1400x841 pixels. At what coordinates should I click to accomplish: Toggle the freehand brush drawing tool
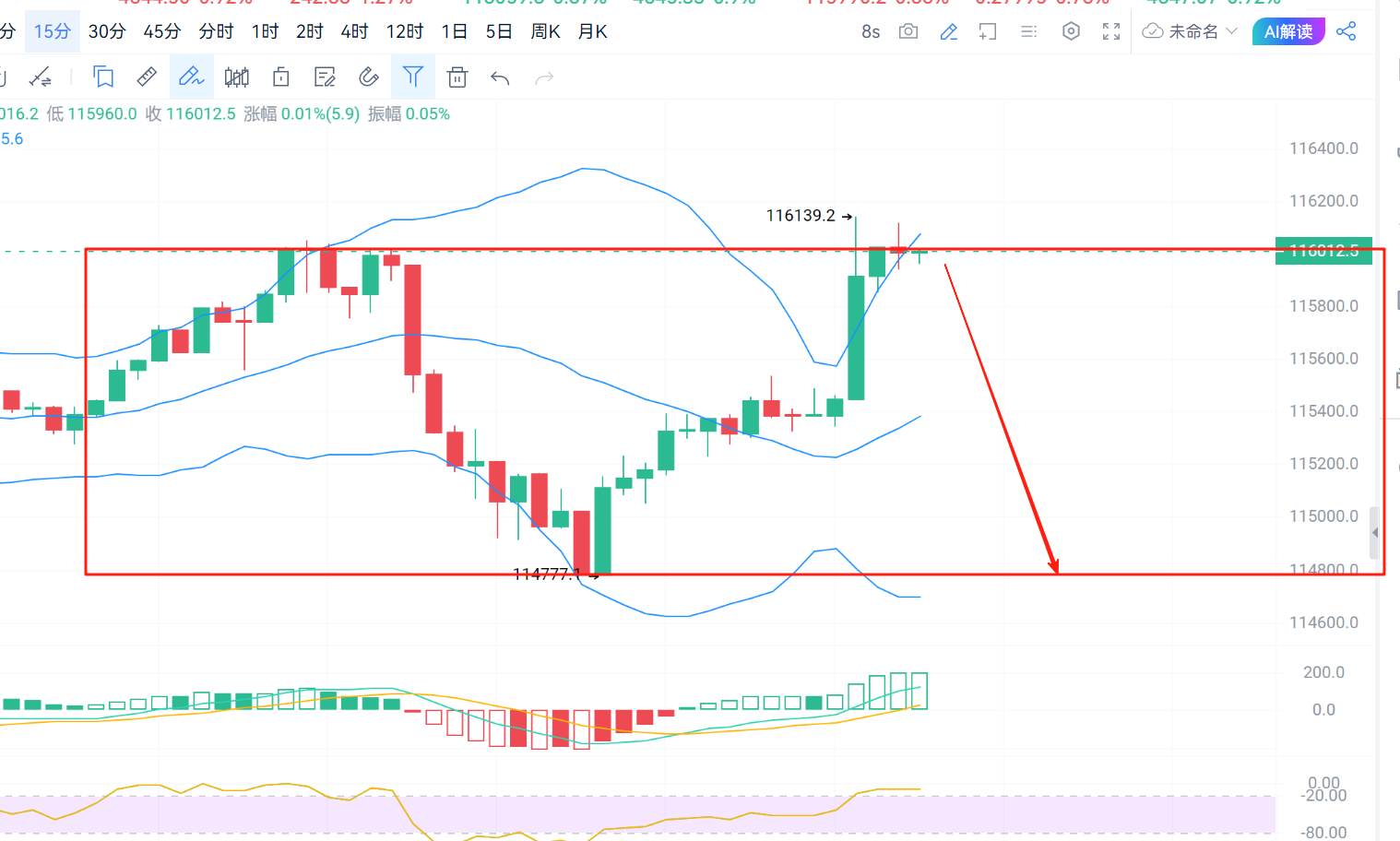coord(192,77)
